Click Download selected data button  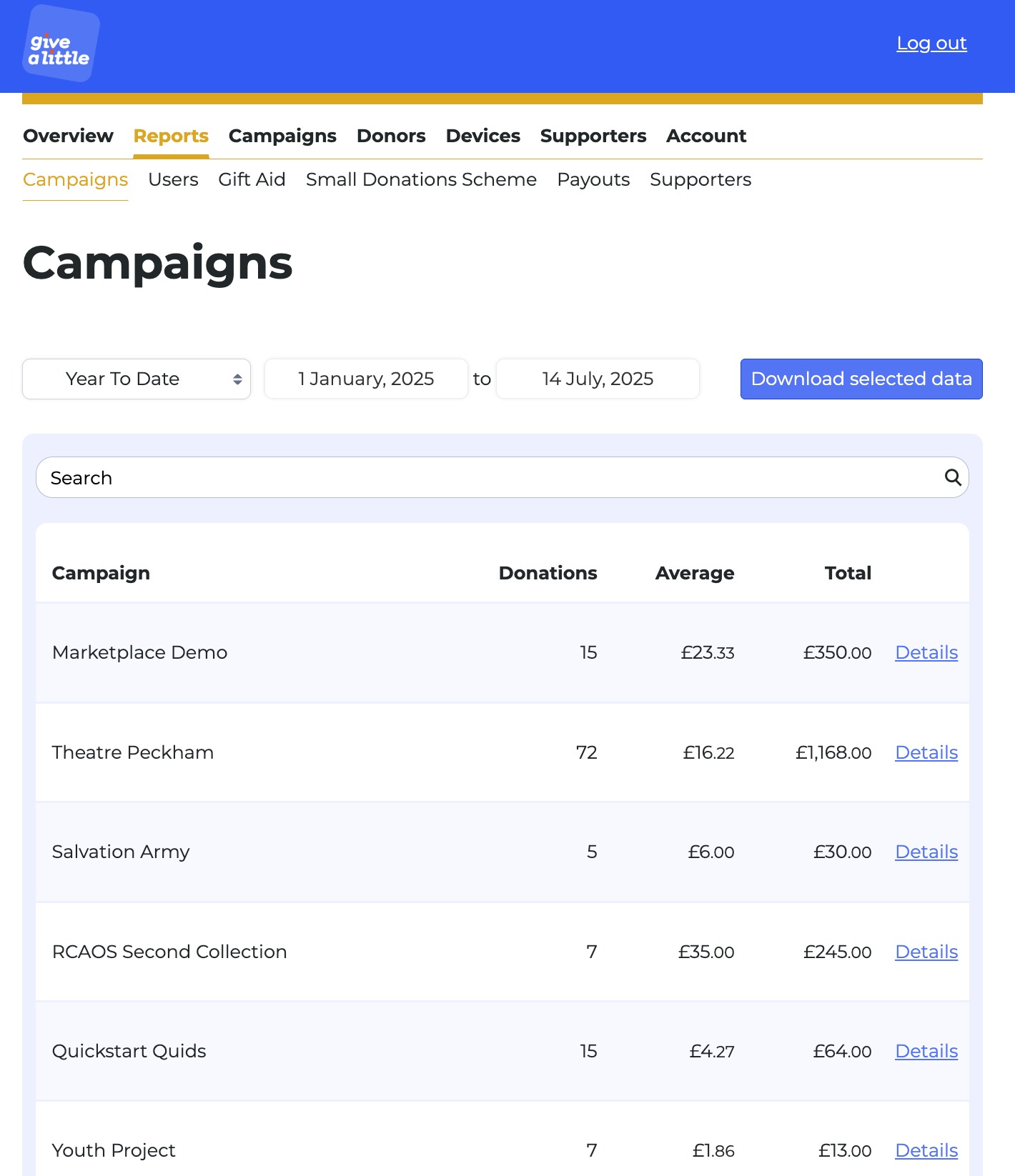861,379
